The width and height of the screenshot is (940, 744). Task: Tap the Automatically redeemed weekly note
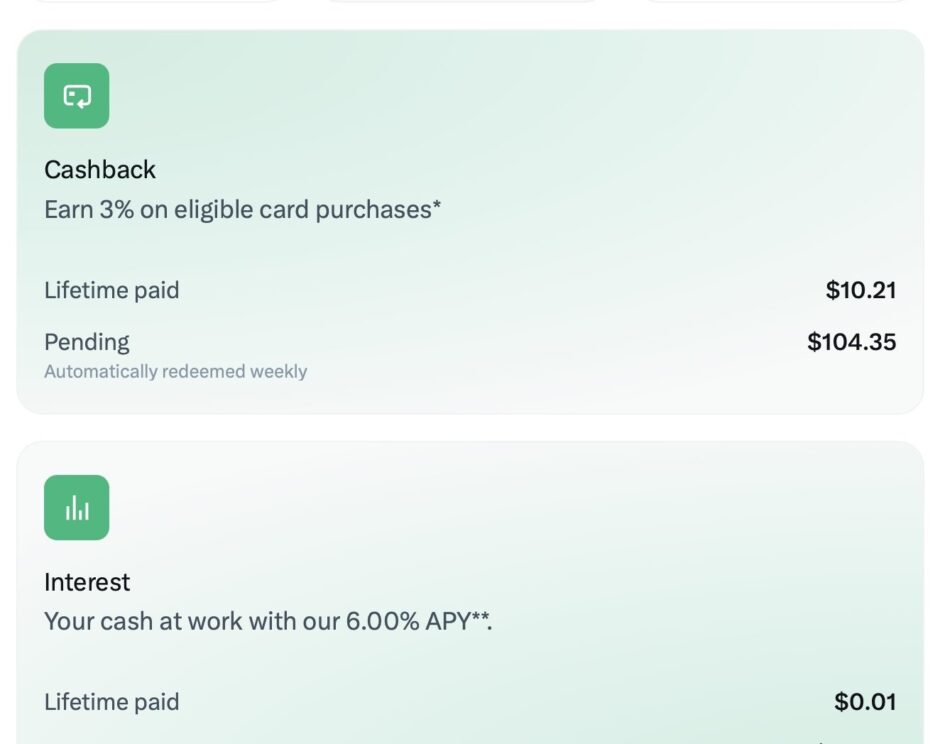[176, 372]
